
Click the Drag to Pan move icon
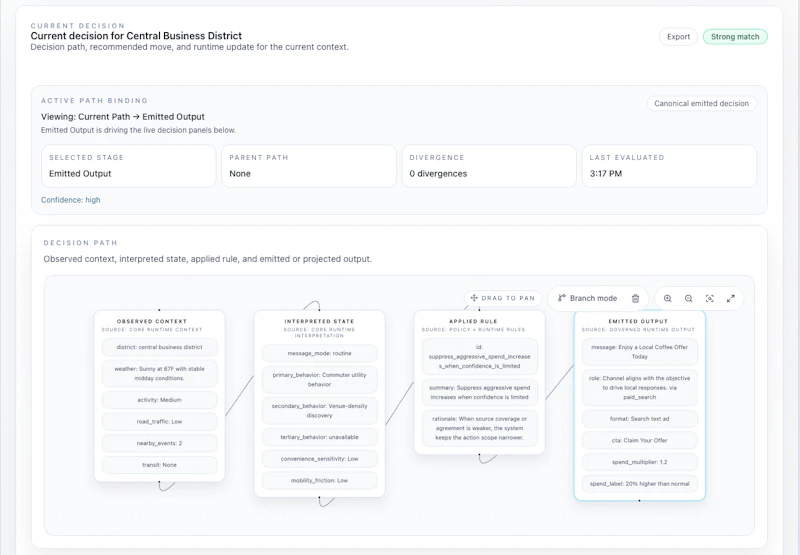[474, 298]
